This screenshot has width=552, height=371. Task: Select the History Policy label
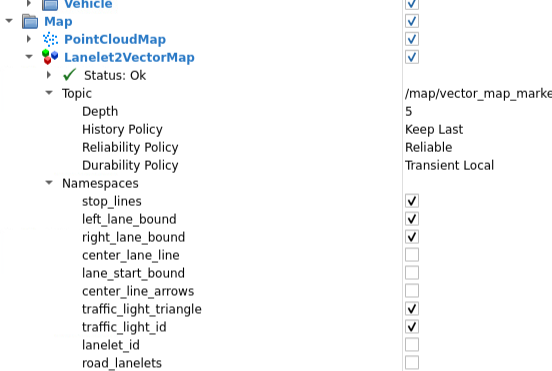coord(122,130)
